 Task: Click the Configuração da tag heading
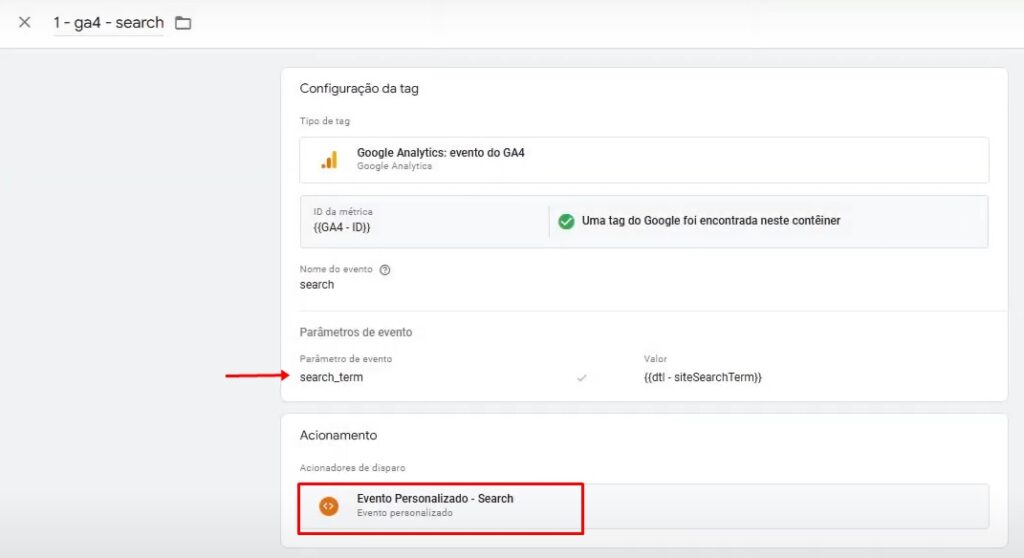pyautogui.click(x=359, y=88)
